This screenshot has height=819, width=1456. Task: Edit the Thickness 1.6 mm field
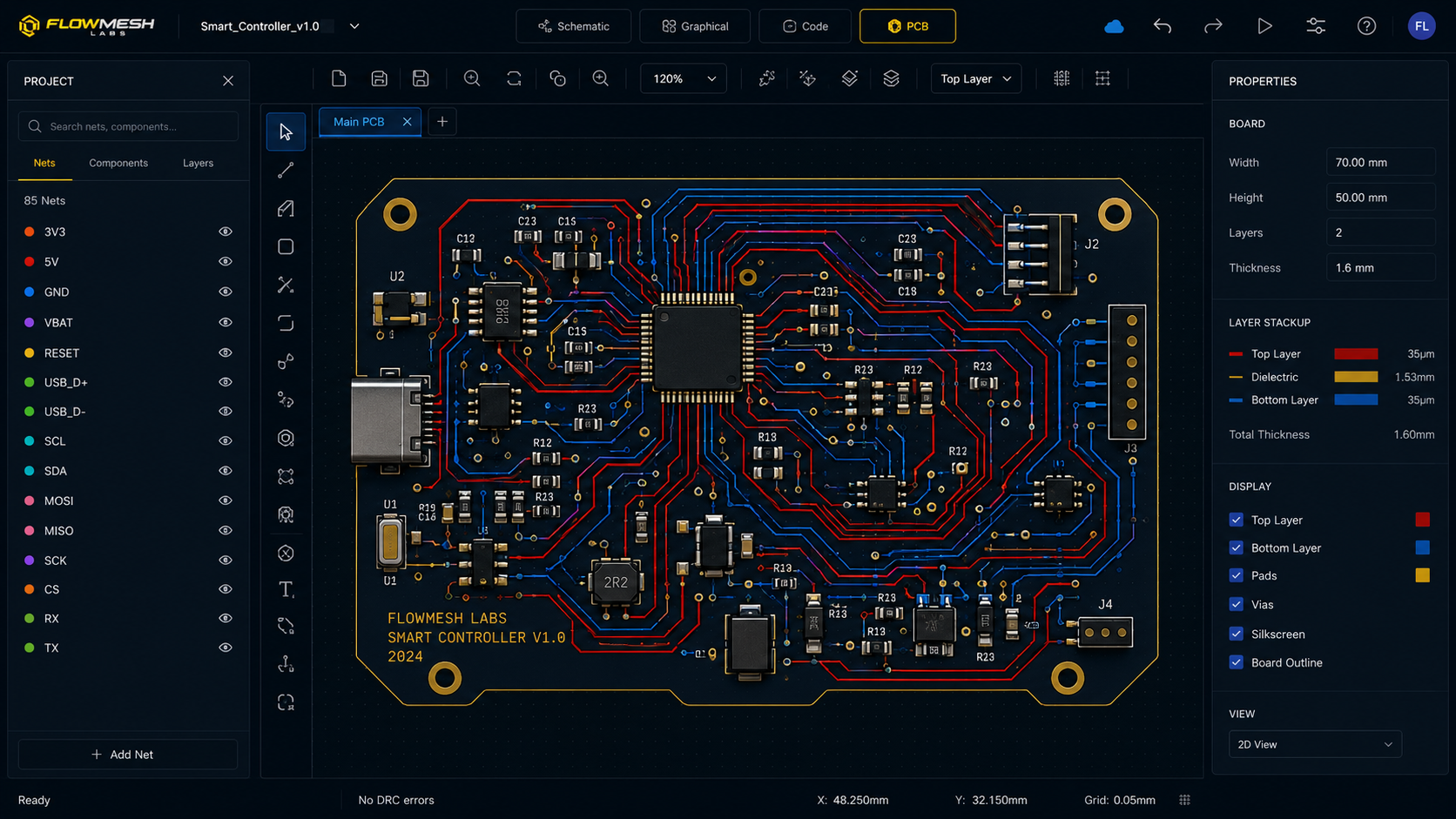pos(1380,268)
